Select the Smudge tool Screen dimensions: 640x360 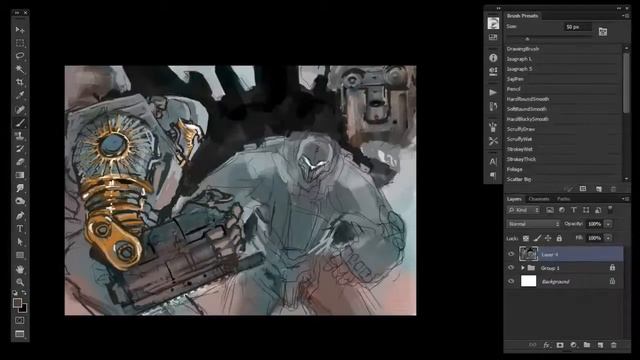tap(20, 188)
